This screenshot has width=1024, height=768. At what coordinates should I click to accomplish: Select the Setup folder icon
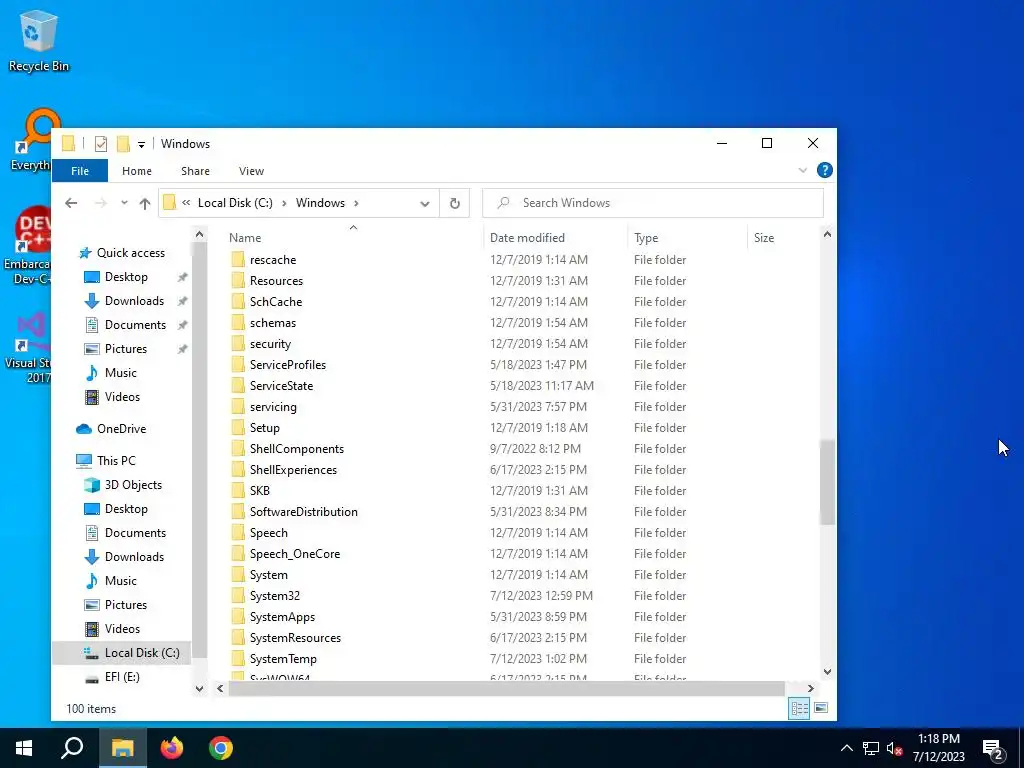(238, 428)
